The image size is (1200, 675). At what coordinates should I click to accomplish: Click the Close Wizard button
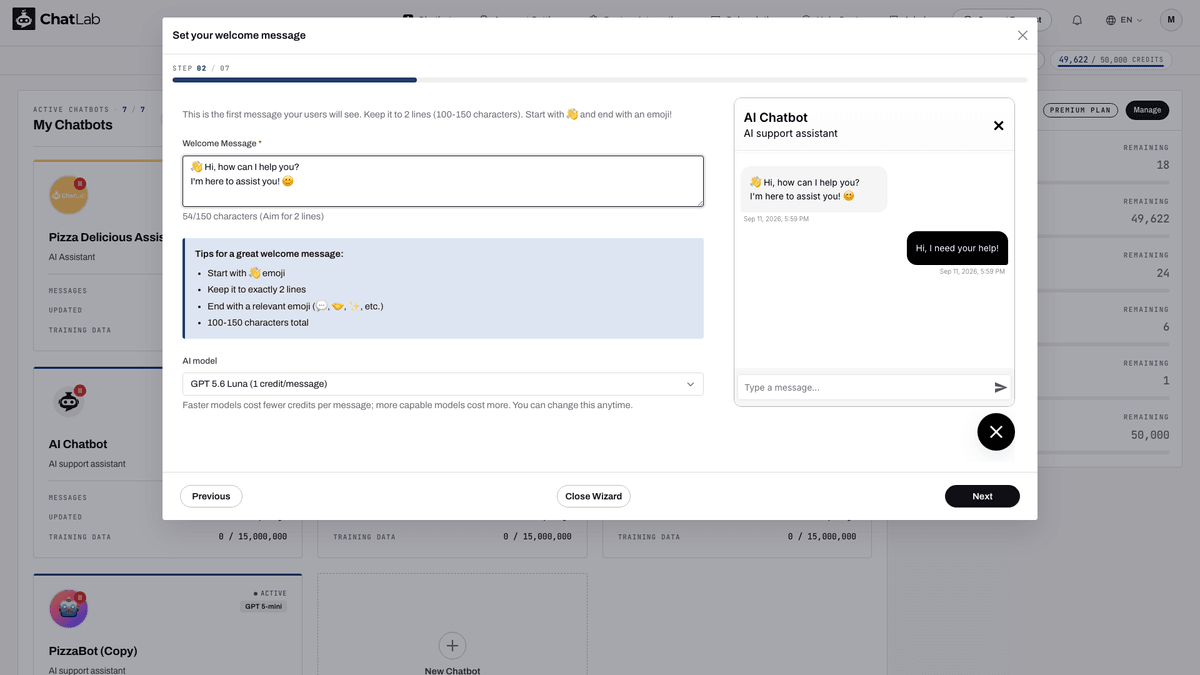(594, 496)
